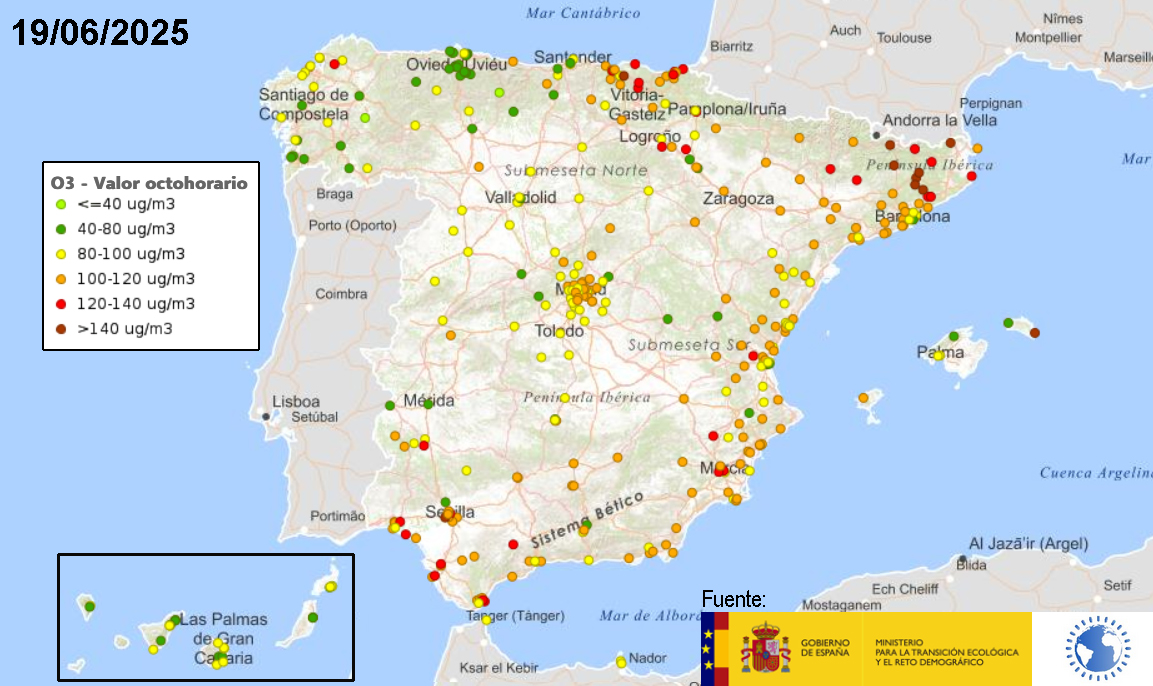
Task: Select the Canary Islands inset panel
Action: tap(205, 617)
